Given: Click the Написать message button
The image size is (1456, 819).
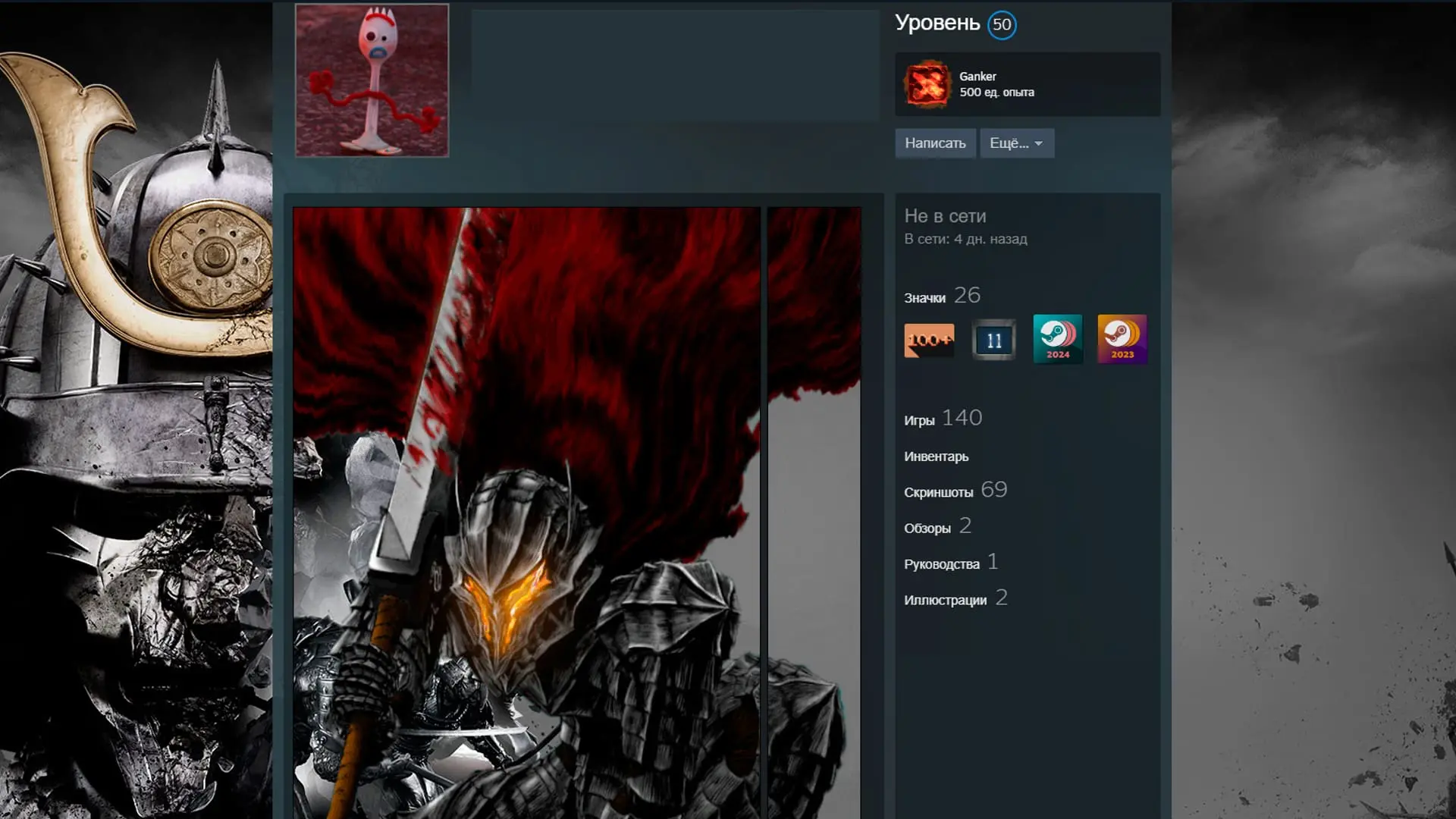Looking at the screenshot, I should point(935,143).
